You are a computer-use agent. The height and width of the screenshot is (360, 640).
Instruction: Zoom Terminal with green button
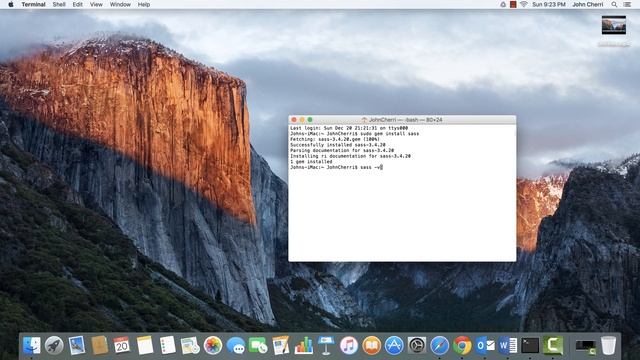(310, 120)
